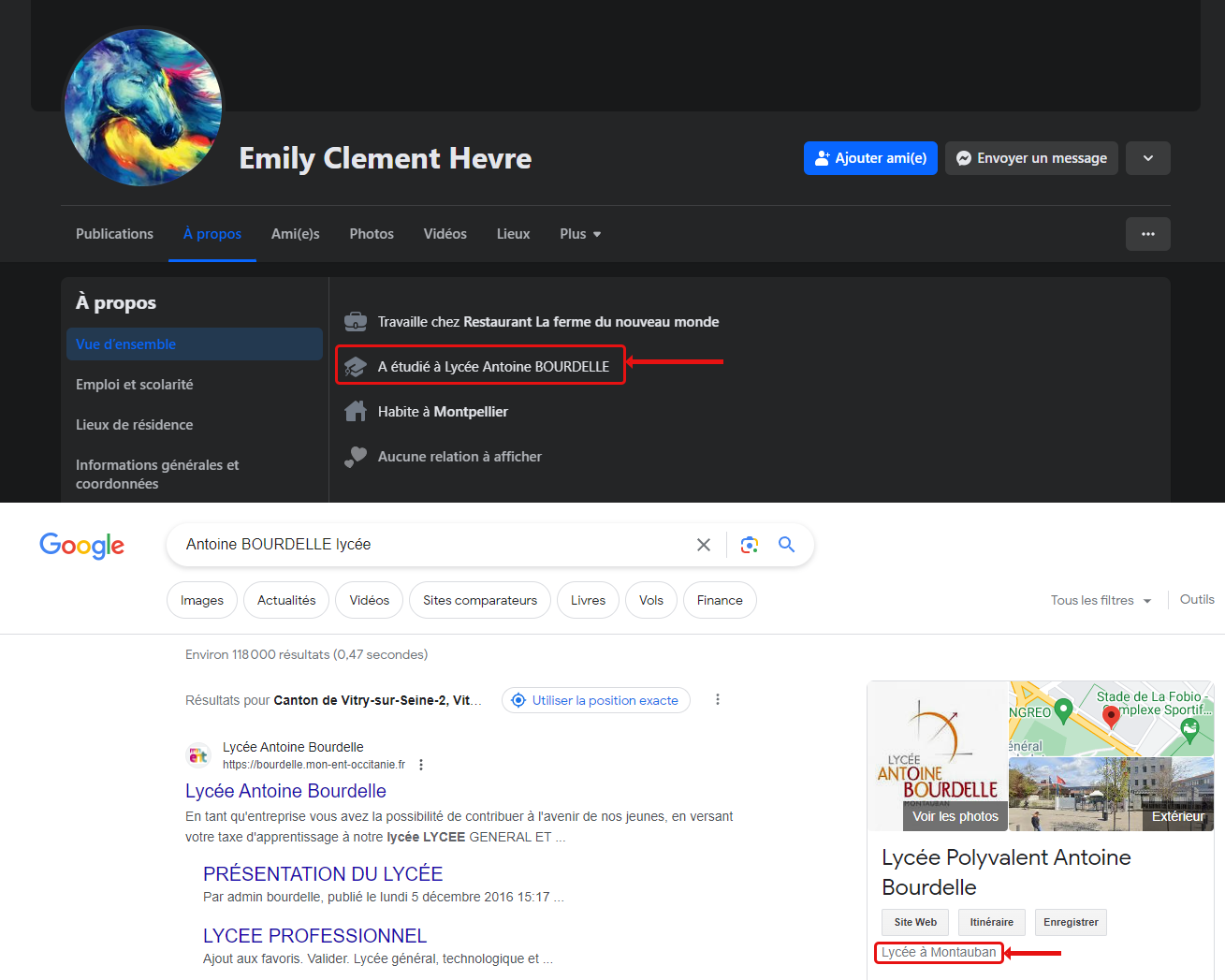Viewport: 1225px width, 980px height.
Task: Select the Livres filter chip
Action: click(588, 600)
